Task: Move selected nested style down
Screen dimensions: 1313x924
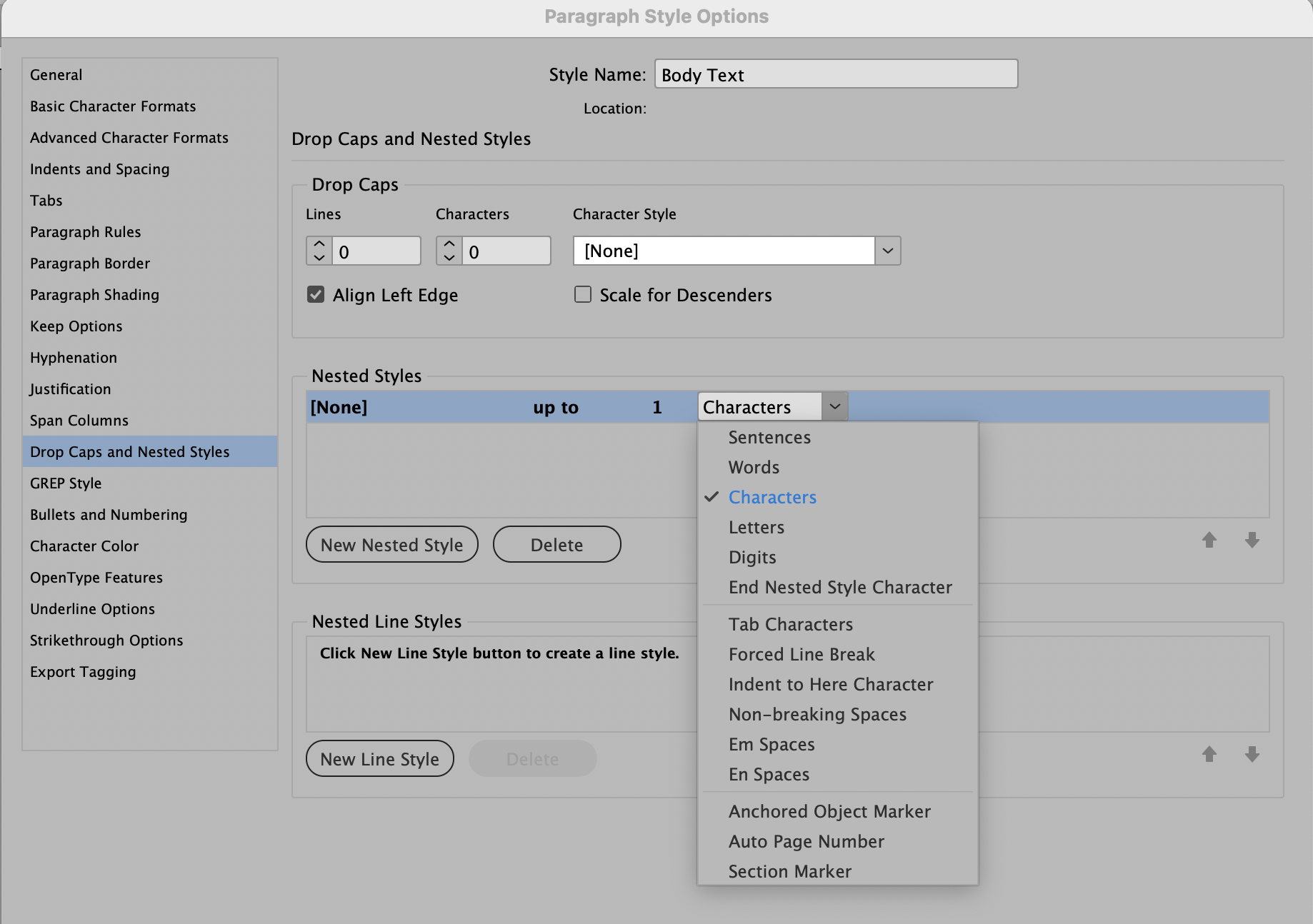Action: tap(1251, 541)
